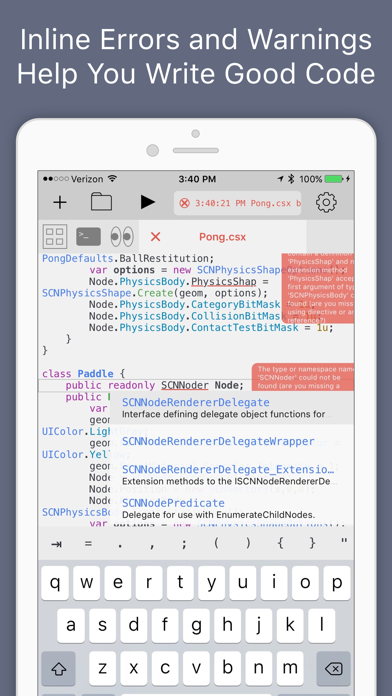Toggle the eyes watch icon
This screenshot has height=696, width=392.
pos(122,237)
